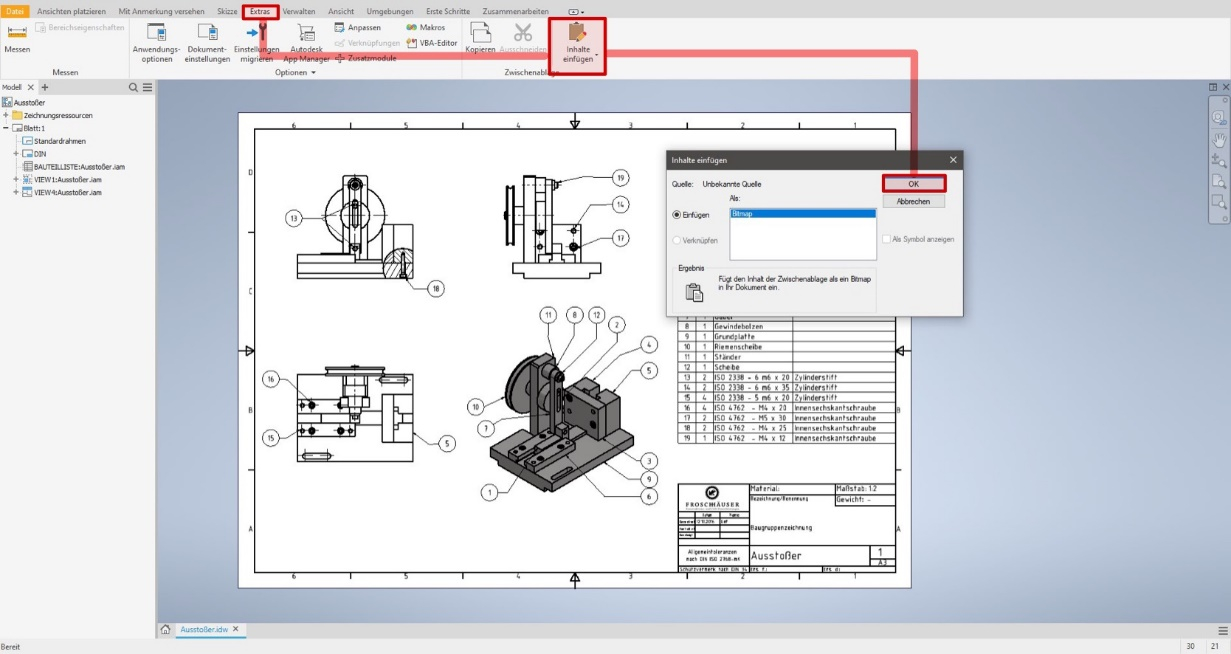
Task: Add a new browser tab with plus
Action: tap(44, 88)
